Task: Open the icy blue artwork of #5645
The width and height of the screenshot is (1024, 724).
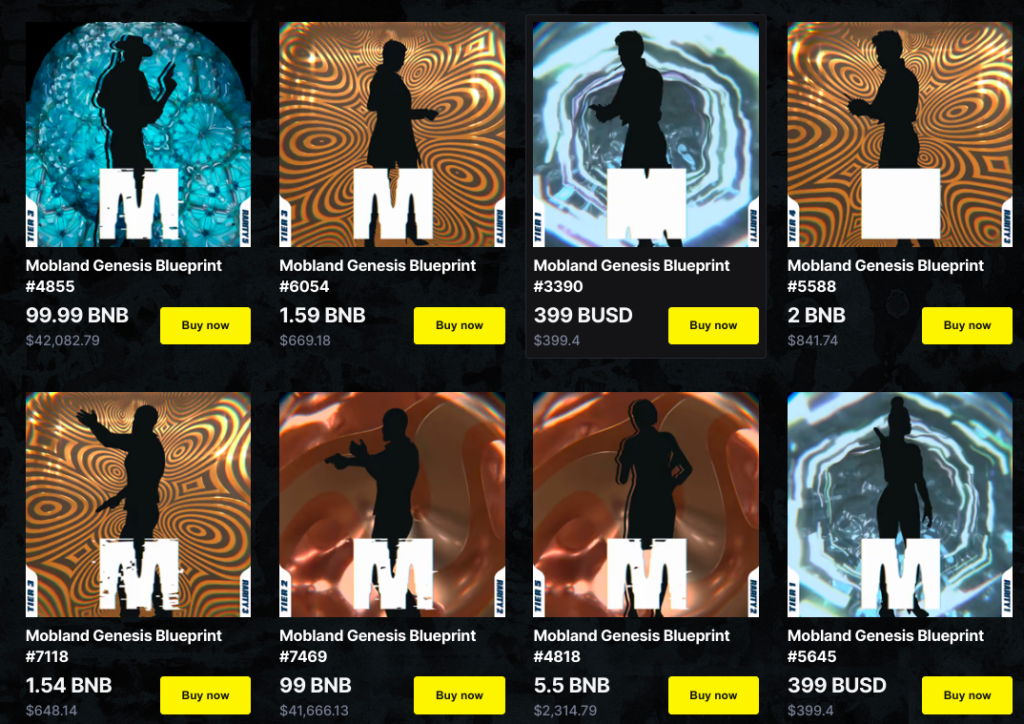Action: point(900,505)
